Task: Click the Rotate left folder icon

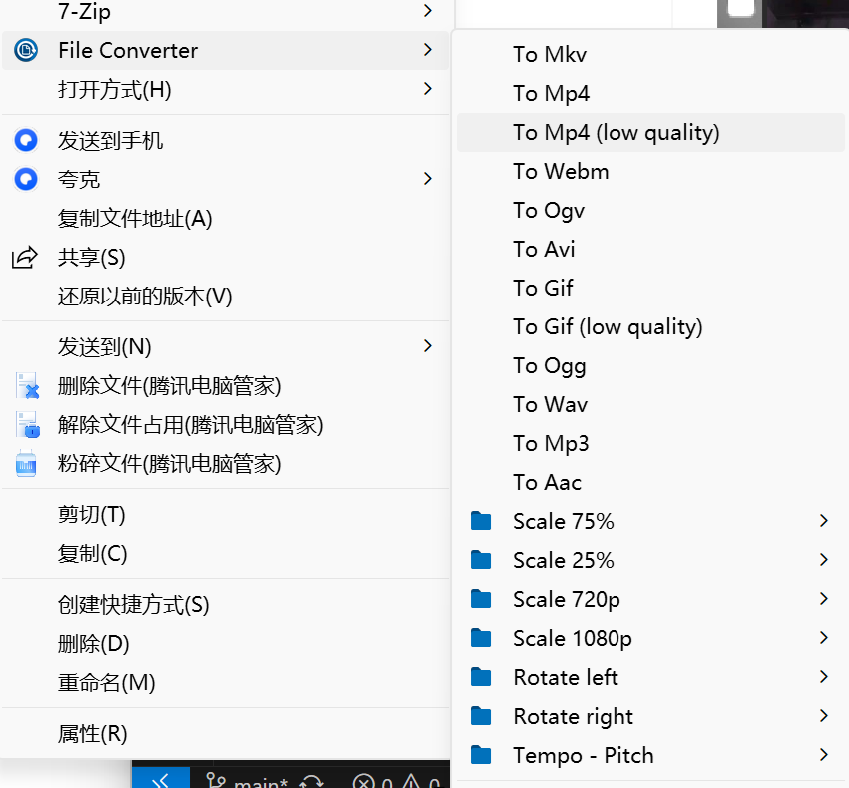Action: tap(482, 677)
